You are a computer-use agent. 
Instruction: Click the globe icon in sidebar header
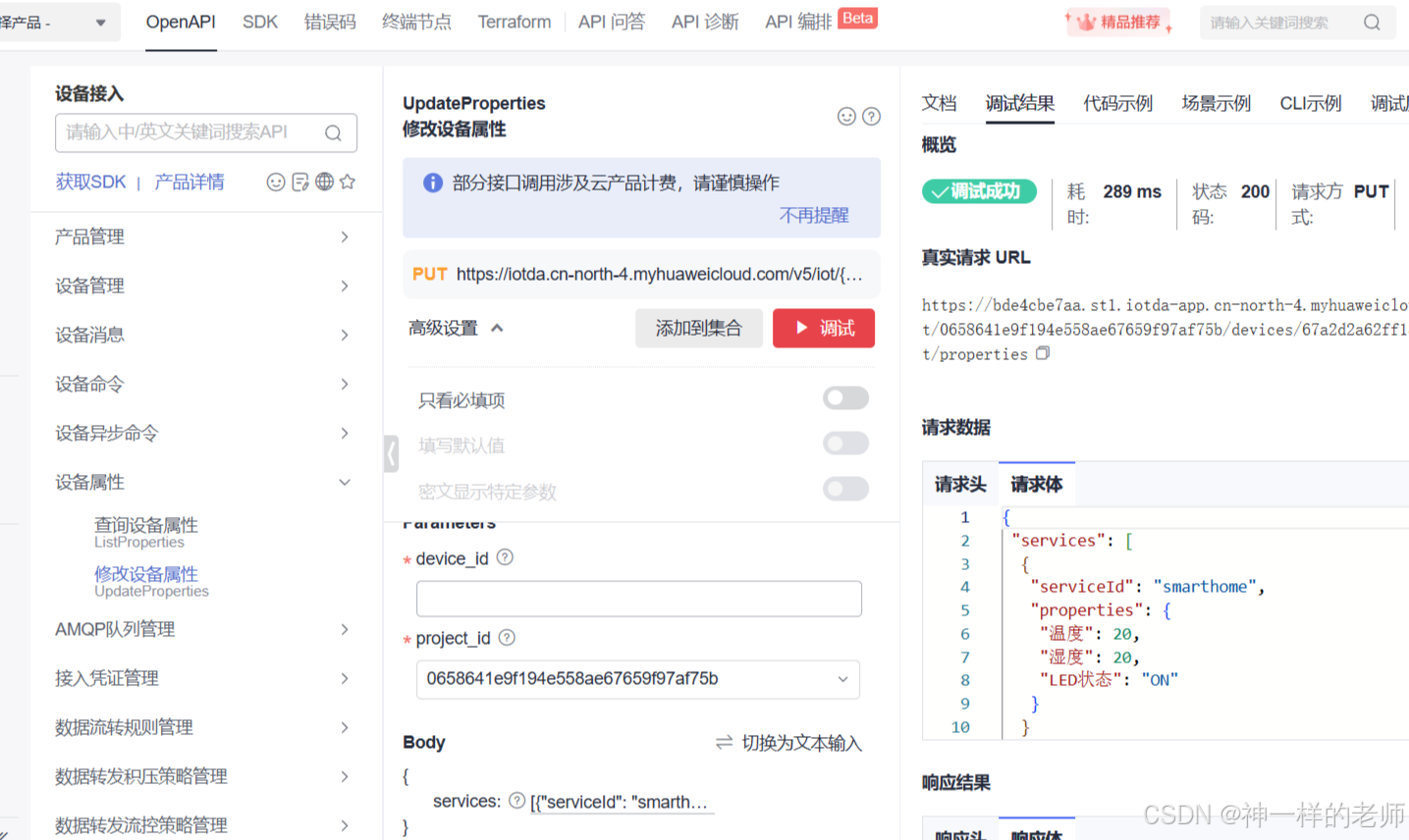[324, 182]
